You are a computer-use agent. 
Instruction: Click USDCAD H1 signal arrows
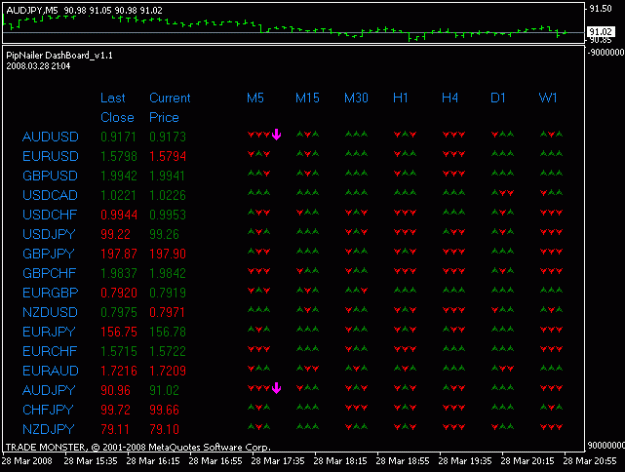point(405,193)
